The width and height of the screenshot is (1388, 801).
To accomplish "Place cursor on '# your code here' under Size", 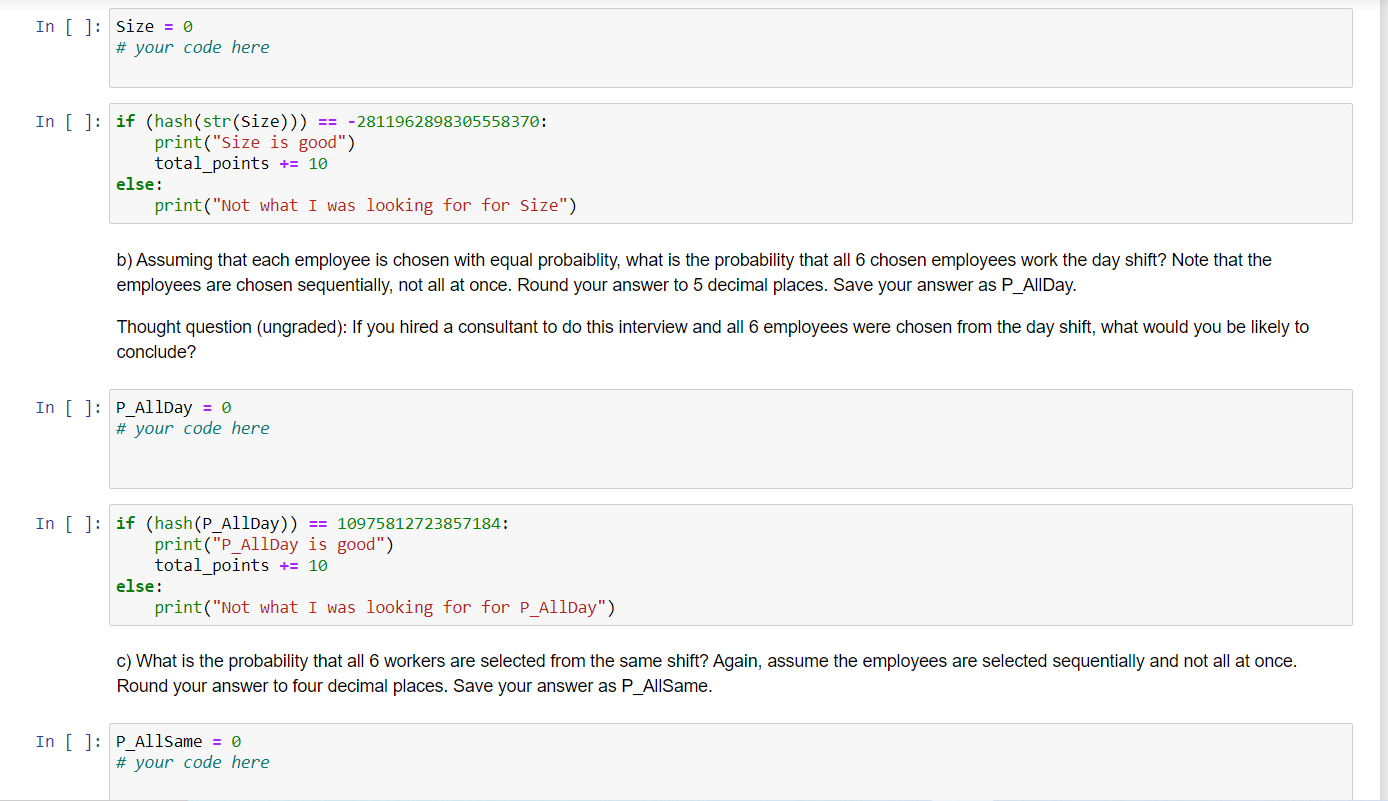I will 193,47.
